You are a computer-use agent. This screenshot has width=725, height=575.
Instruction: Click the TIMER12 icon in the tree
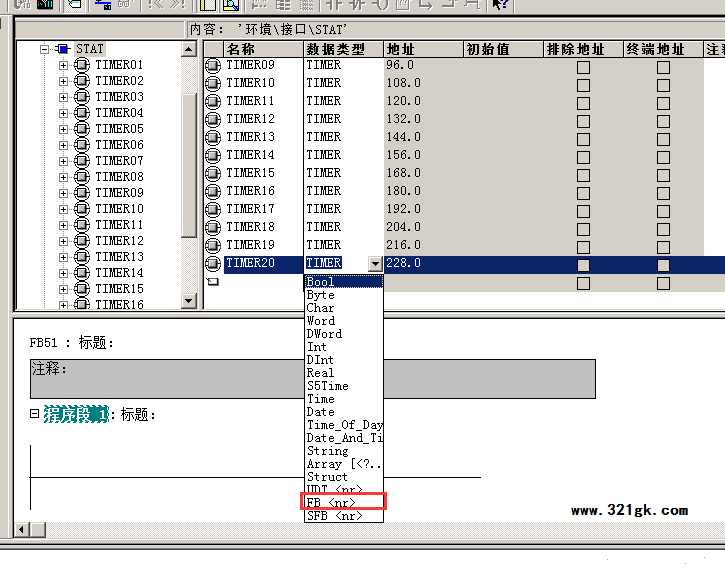coord(82,241)
